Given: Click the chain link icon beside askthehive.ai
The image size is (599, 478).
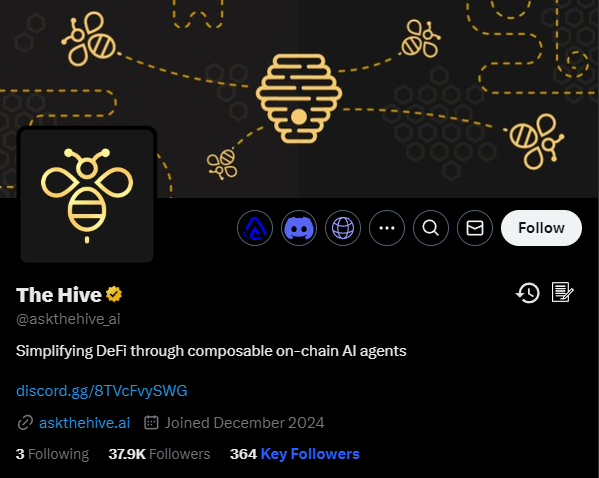Looking at the screenshot, I should tap(25, 423).
